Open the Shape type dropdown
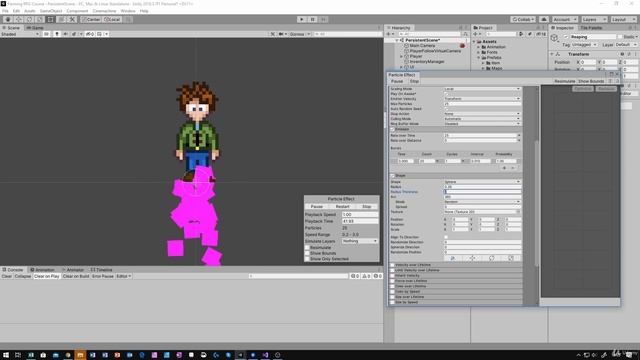Image resolution: width=640 pixels, height=360 pixels. pos(482,182)
